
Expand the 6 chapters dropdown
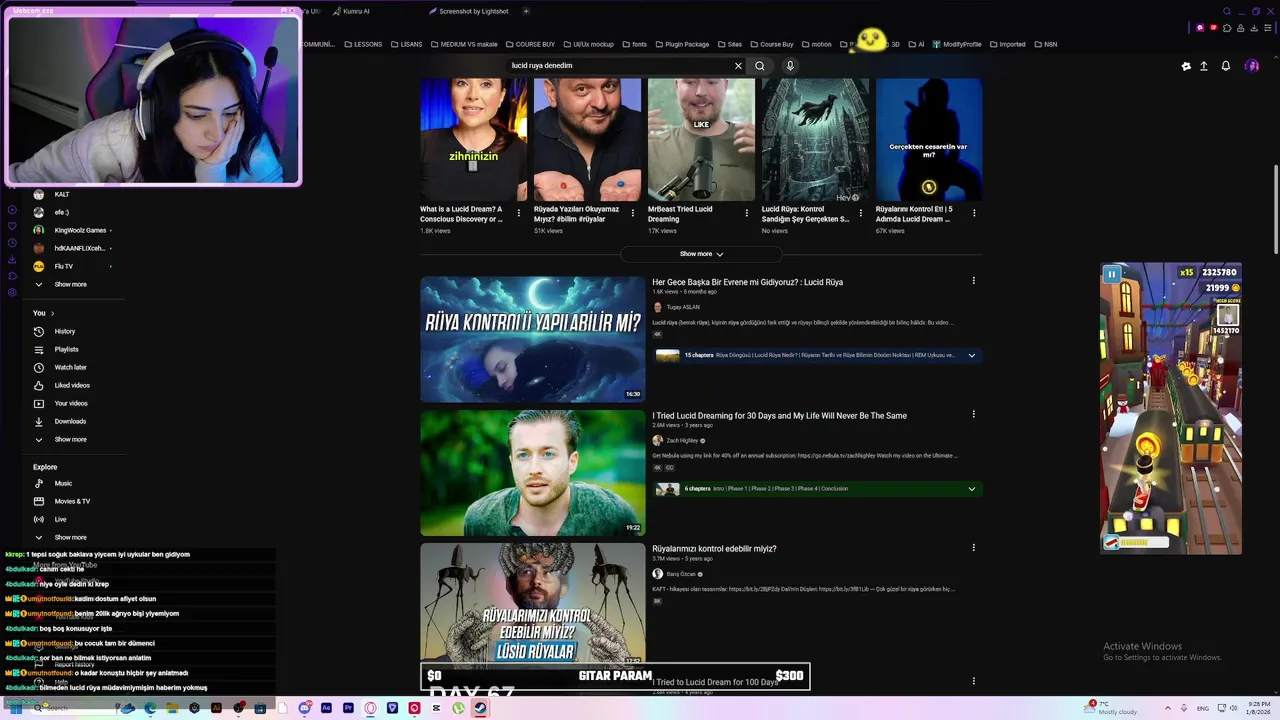tap(971, 489)
